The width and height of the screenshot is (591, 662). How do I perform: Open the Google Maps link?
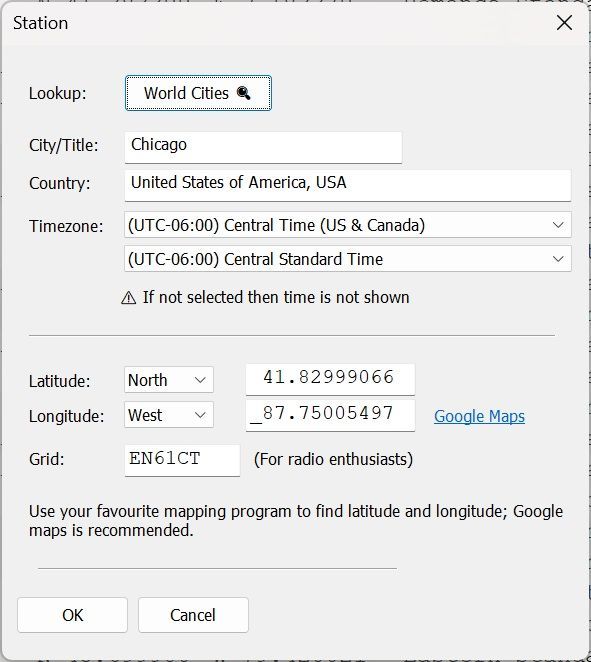pos(479,416)
